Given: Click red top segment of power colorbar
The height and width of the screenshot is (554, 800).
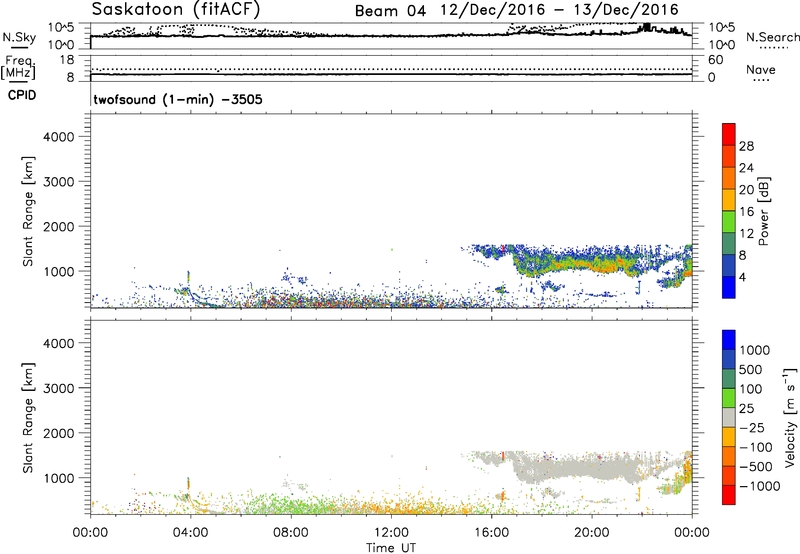Looking at the screenshot, I should pos(729,134).
